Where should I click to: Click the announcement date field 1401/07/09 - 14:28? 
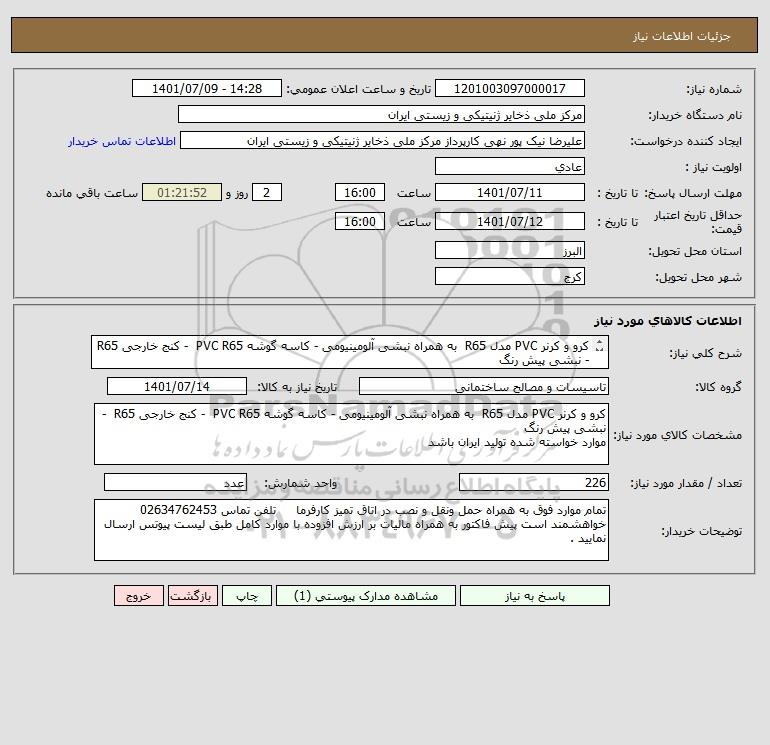coord(207,88)
